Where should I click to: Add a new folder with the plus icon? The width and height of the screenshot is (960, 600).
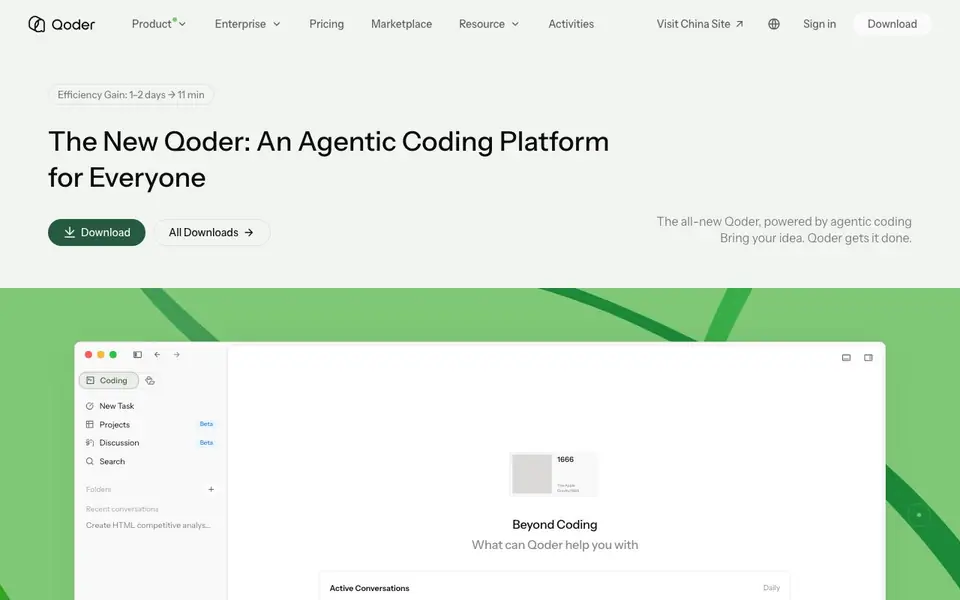click(211, 489)
